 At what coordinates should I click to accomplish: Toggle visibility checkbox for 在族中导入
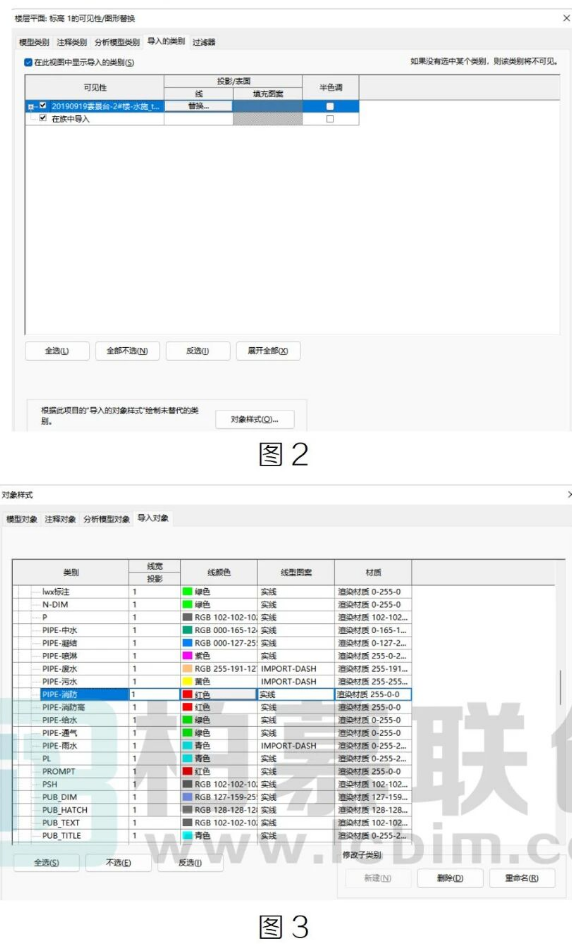point(43,118)
